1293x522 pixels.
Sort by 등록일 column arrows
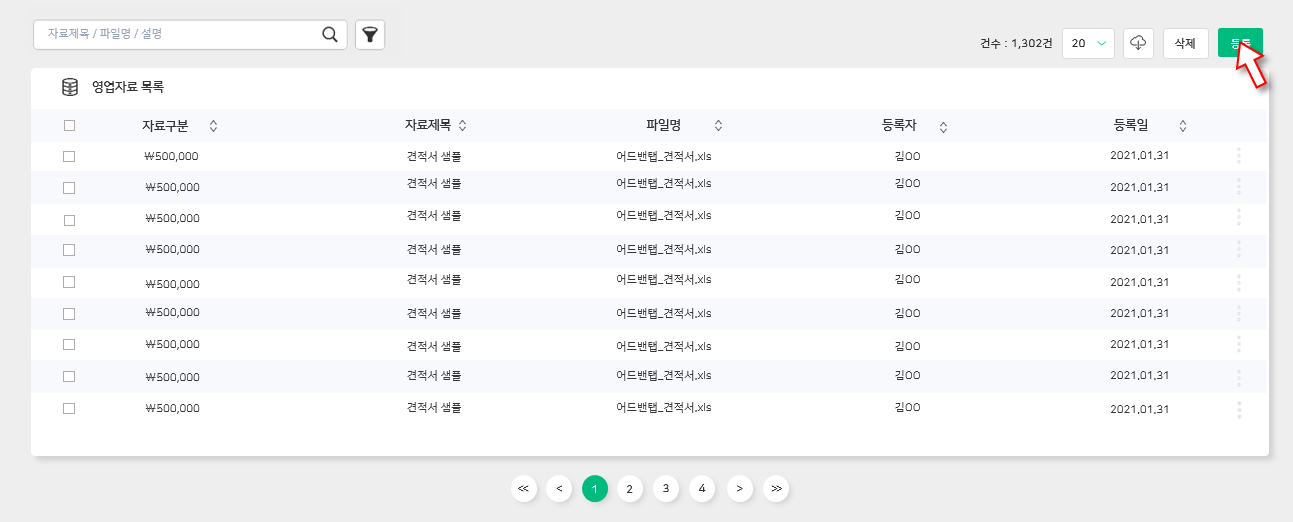click(x=1183, y=126)
